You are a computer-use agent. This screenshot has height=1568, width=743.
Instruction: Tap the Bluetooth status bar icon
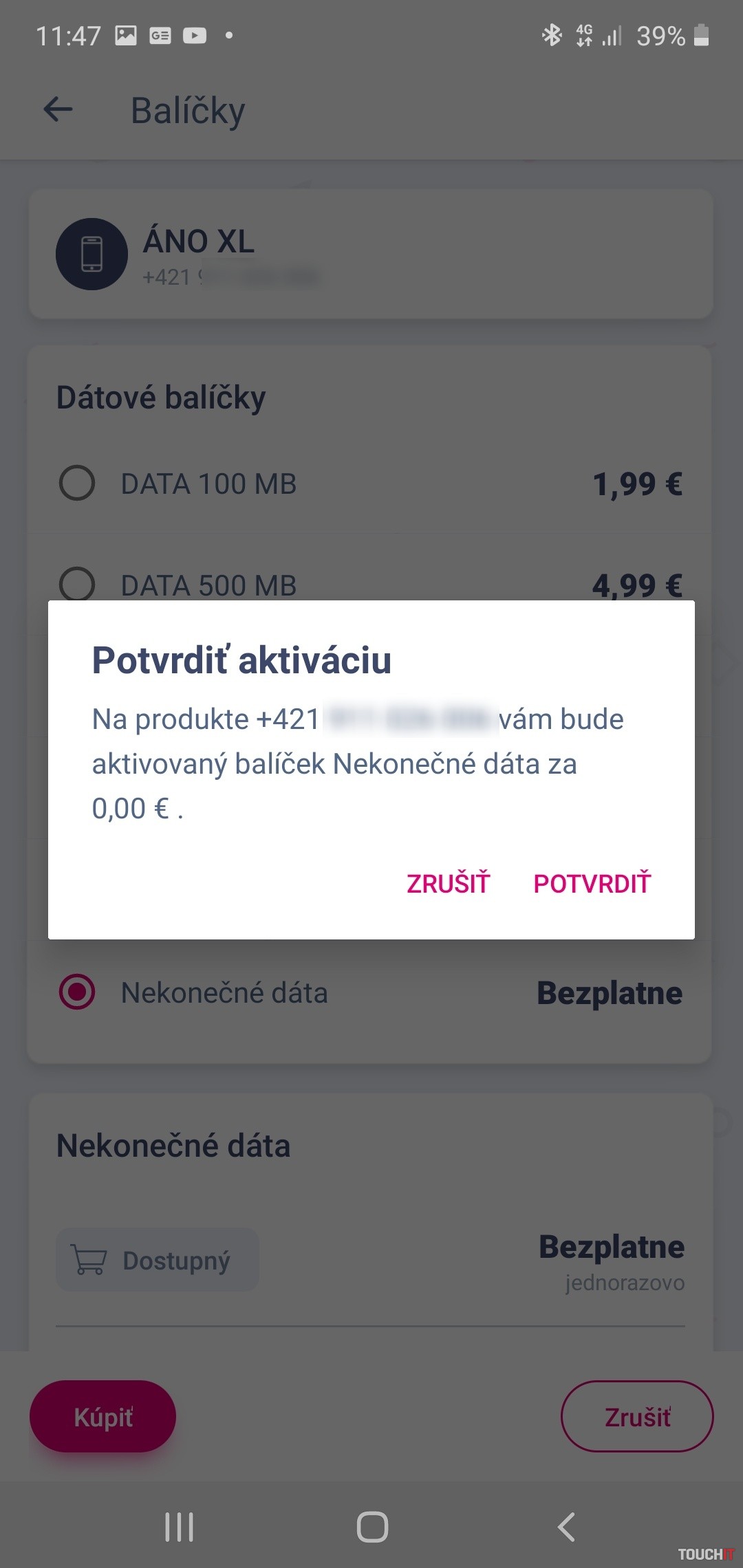(x=551, y=35)
